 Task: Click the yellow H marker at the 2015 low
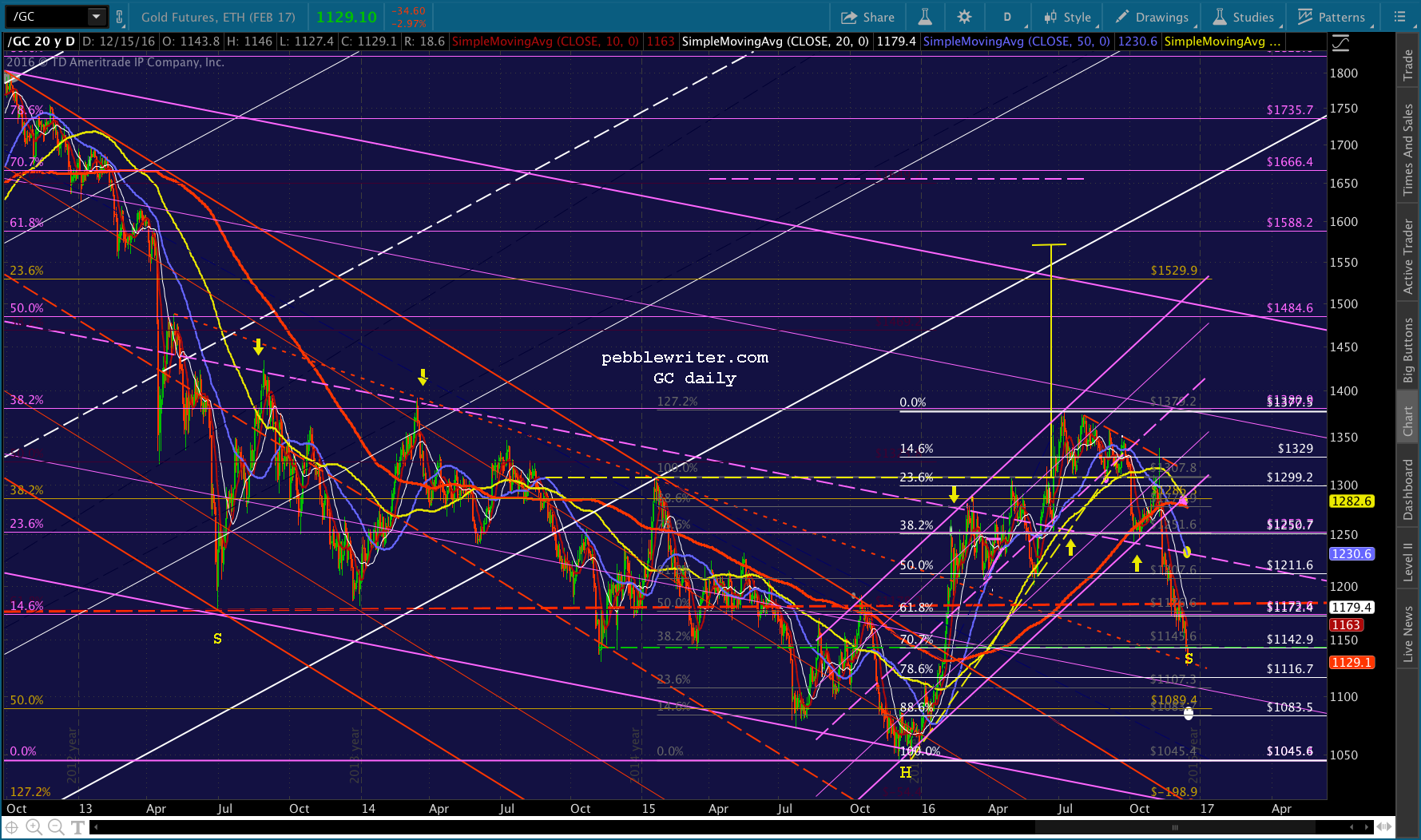pyautogui.click(x=906, y=772)
